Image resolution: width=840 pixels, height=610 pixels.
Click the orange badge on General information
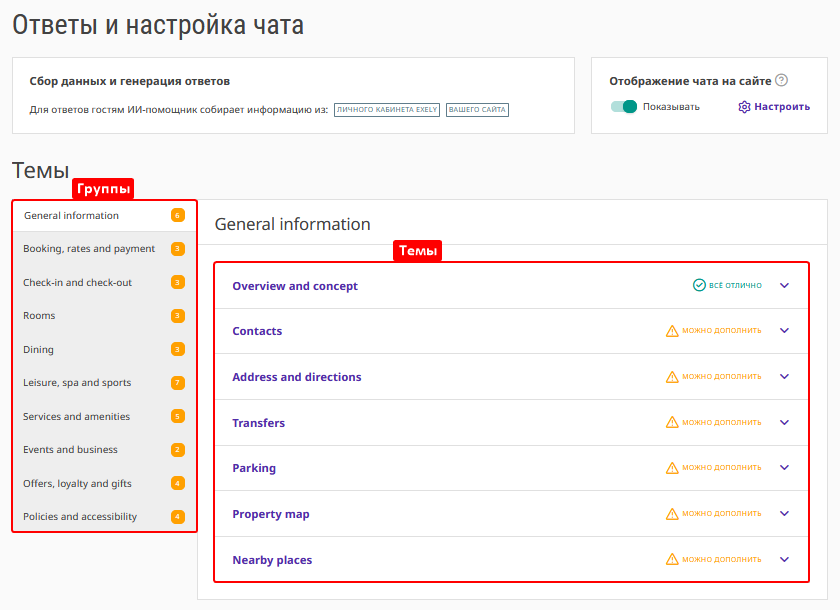178,215
